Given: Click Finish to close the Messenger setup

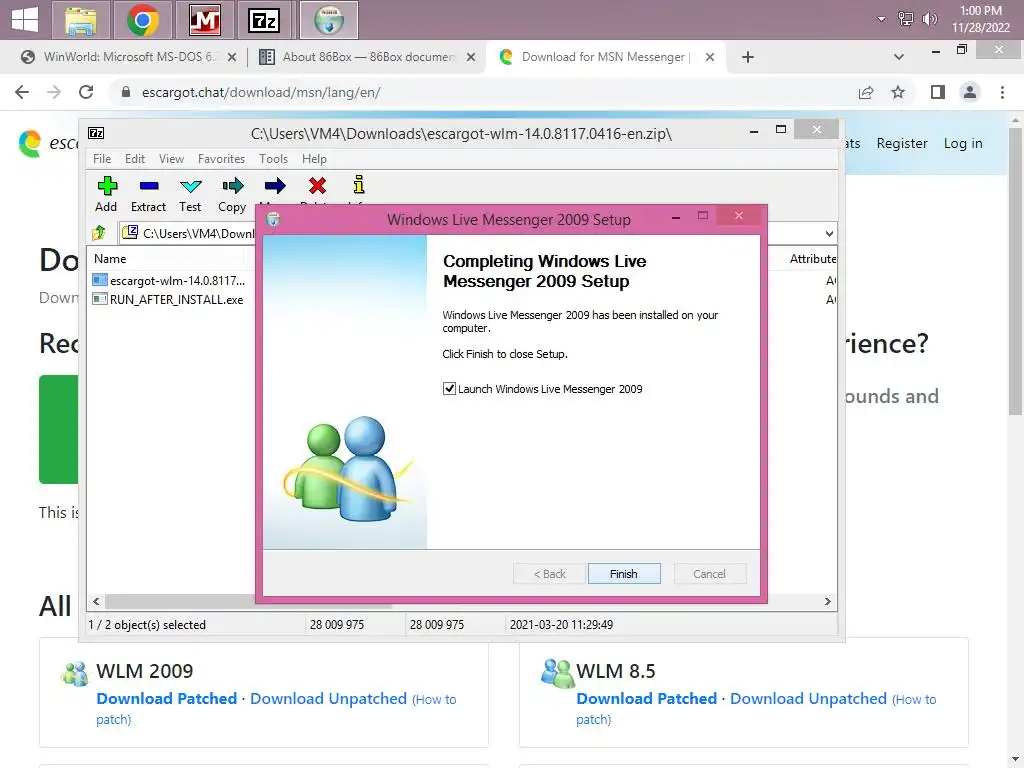Looking at the screenshot, I should 624,573.
